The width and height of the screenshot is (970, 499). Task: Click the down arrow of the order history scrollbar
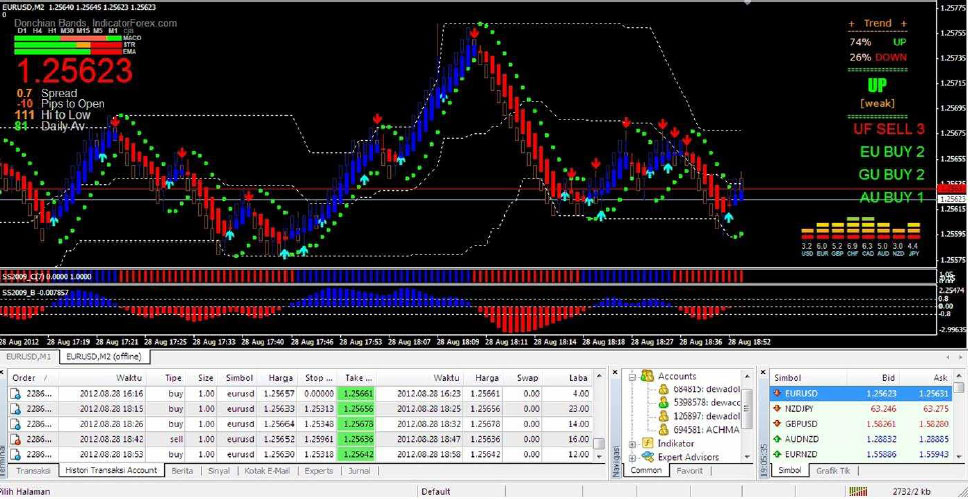point(598,456)
